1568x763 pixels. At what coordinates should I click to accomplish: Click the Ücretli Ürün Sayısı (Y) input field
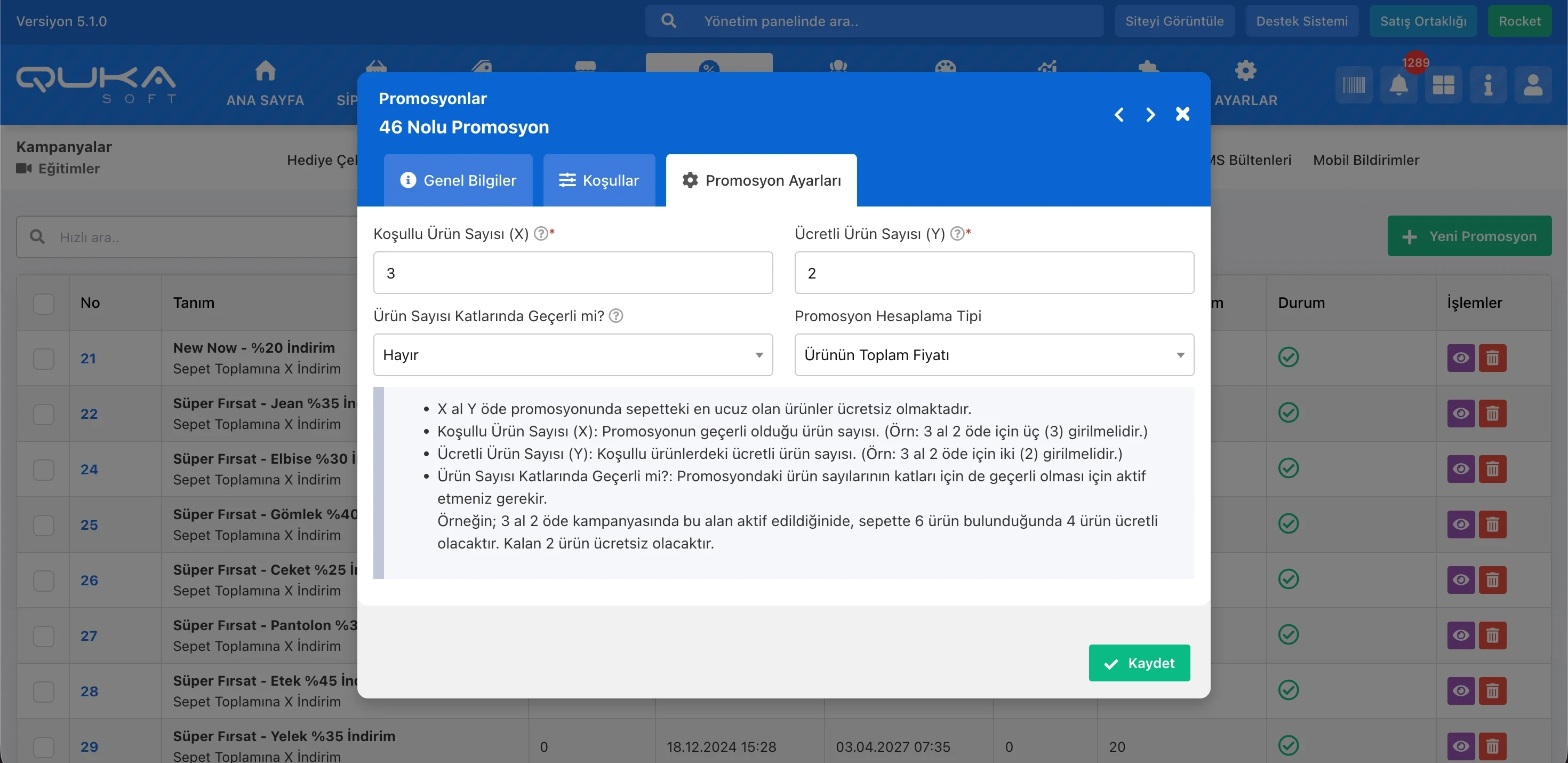click(x=994, y=273)
